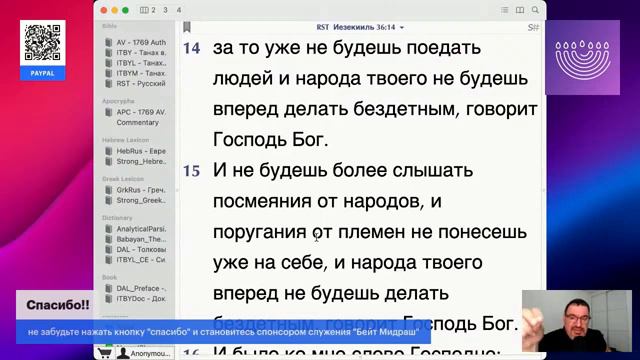Click the book icon beside Strong_Greek
Viewport: 640px width, 360px height.
click(x=109, y=200)
